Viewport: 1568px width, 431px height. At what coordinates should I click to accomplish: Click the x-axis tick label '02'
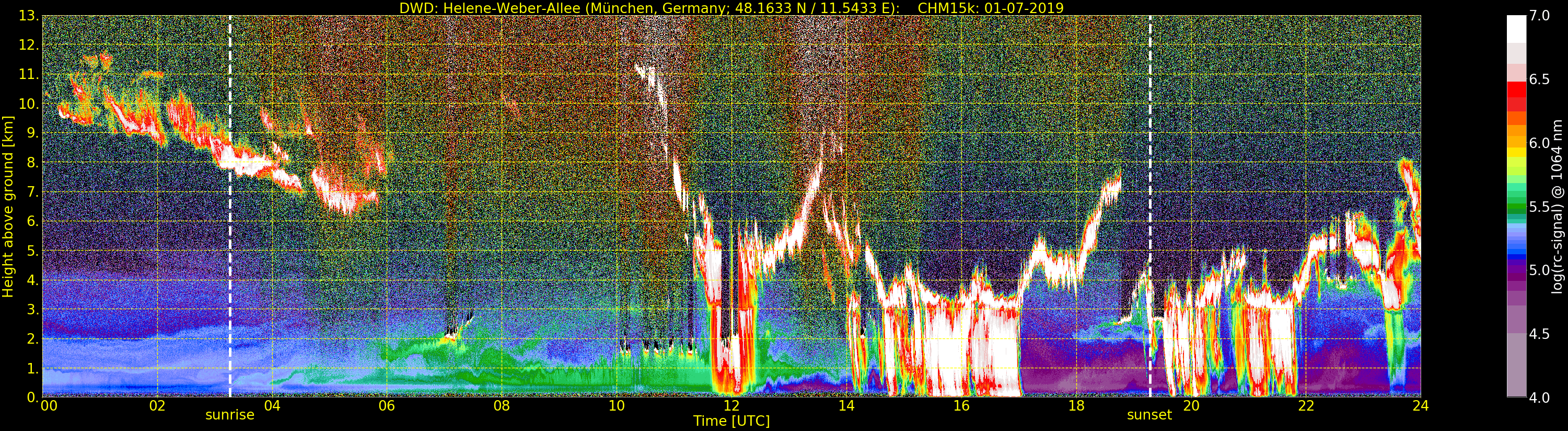(x=157, y=405)
